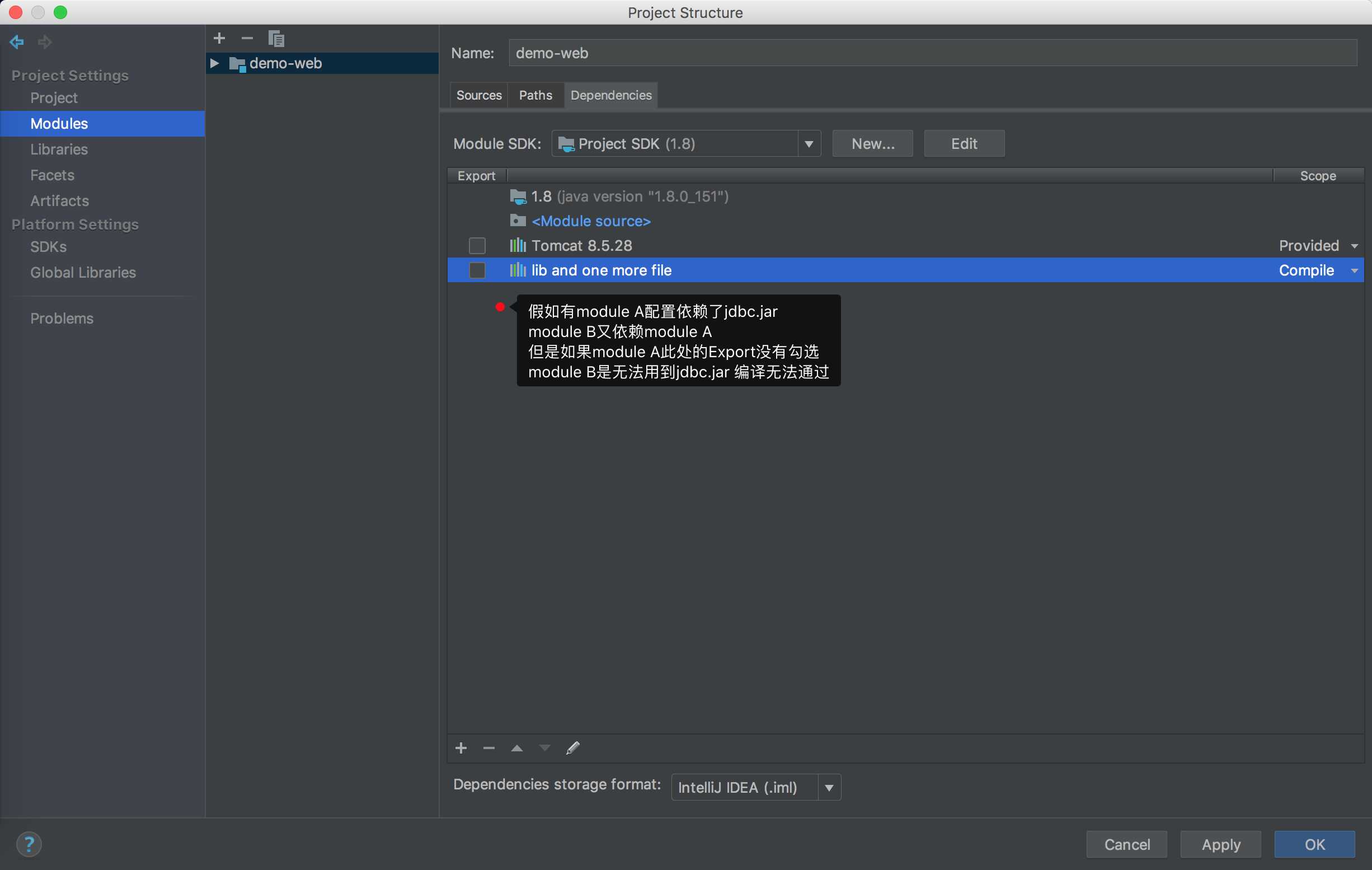The height and width of the screenshot is (870, 1372).
Task: Open Libraries in sidebar
Action: coord(59,149)
